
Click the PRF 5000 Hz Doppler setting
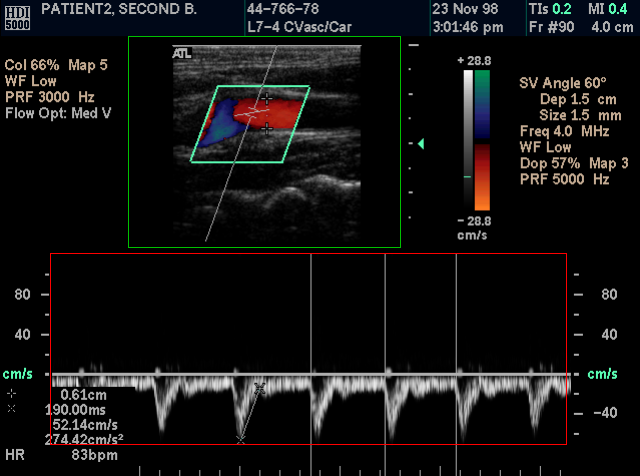564,179
